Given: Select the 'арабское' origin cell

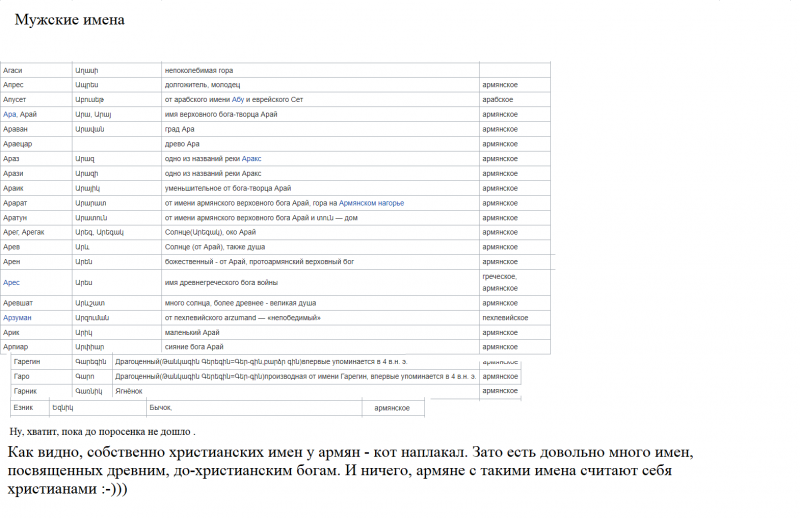Looking at the screenshot, I should pyautogui.click(x=515, y=100).
